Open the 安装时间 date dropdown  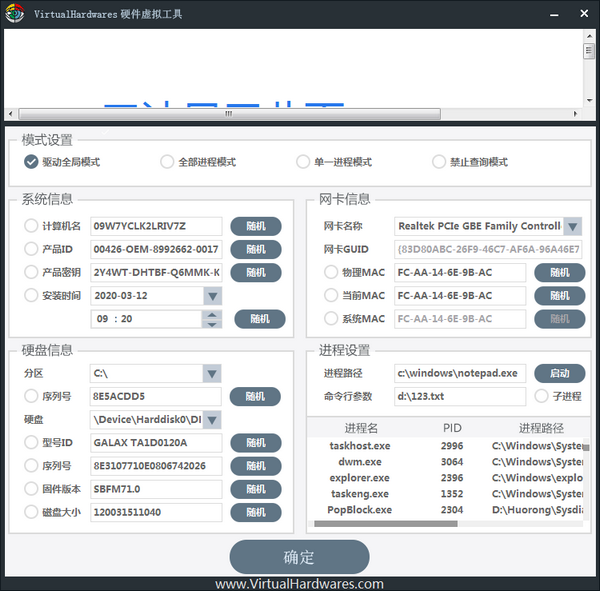point(212,296)
